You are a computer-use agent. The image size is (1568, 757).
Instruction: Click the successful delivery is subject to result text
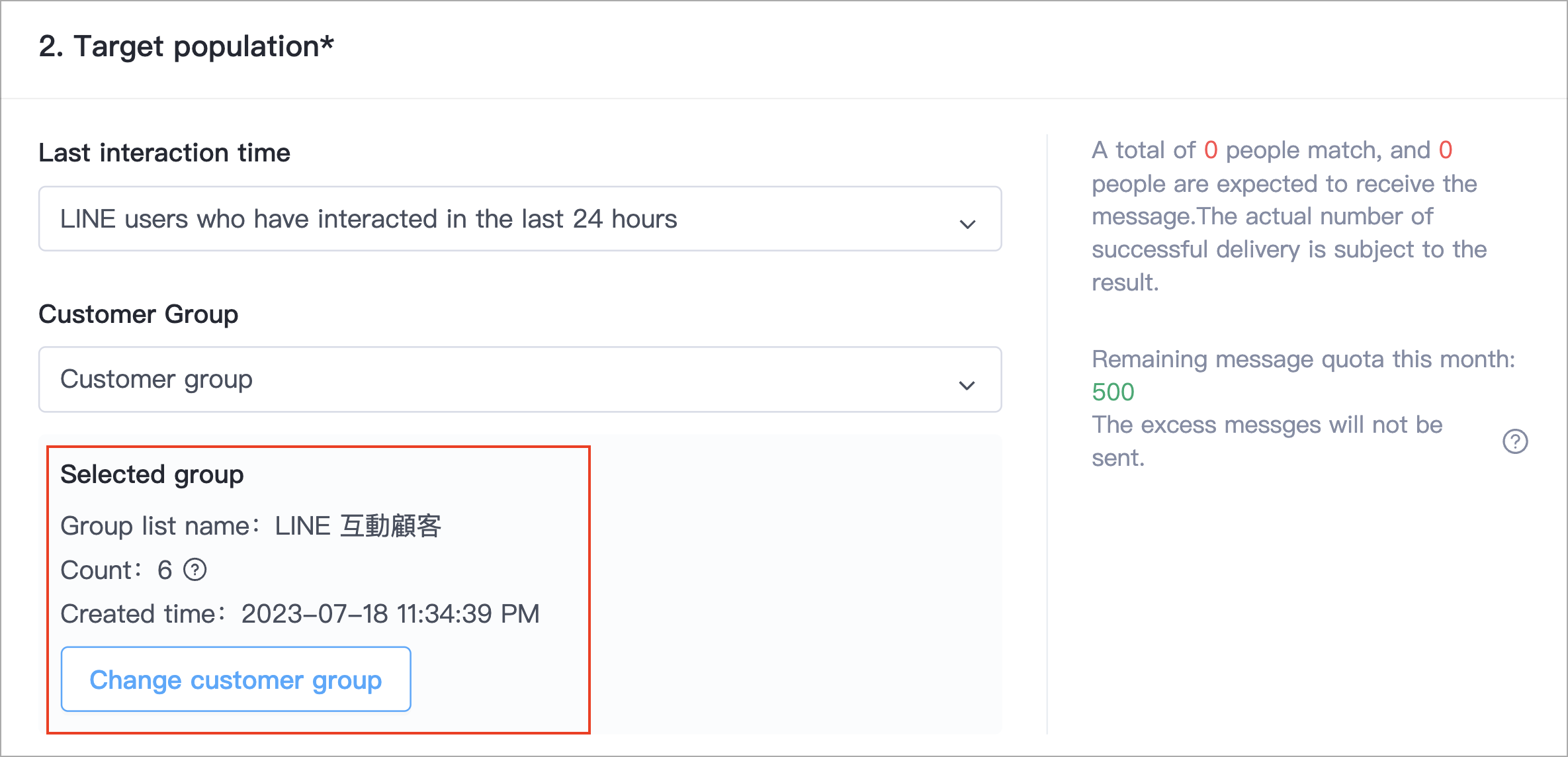coord(1289,266)
